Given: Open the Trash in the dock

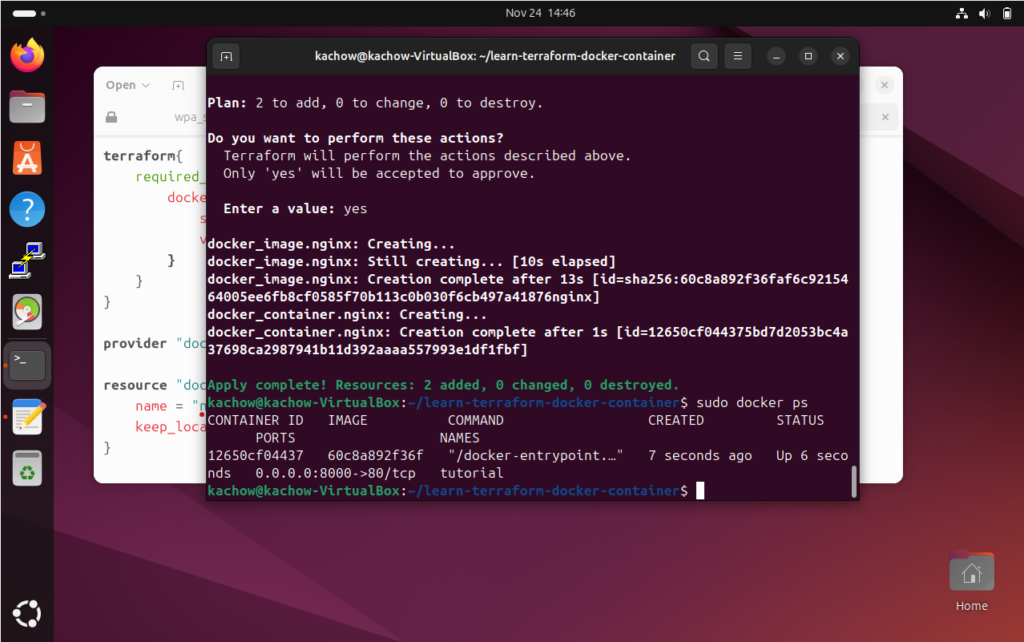Looking at the screenshot, I should click(x=27, y=468).
